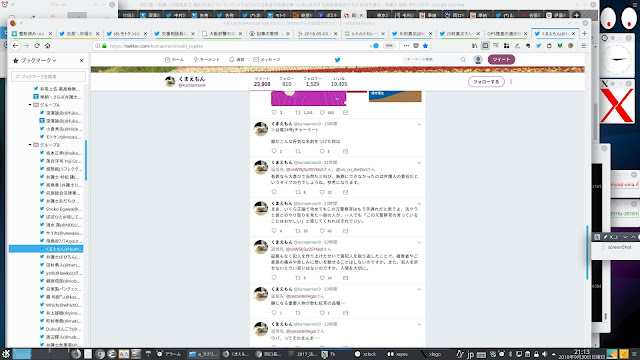This screenshot has width=640, height=360.
Task: Open the KDE application launcher in the taskbar
Action: point(6,353)
